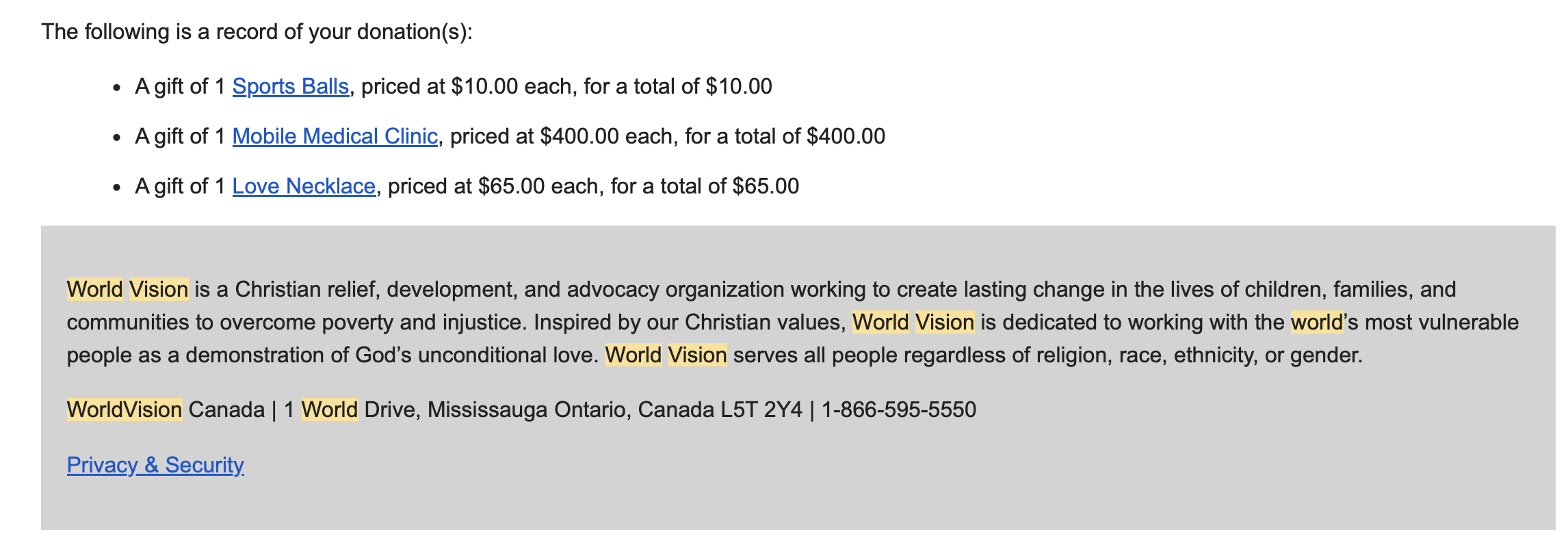Click the Mobile Medical Clinic total of $400.00
Screen dimensions: 1568x536
pos(846,137)
